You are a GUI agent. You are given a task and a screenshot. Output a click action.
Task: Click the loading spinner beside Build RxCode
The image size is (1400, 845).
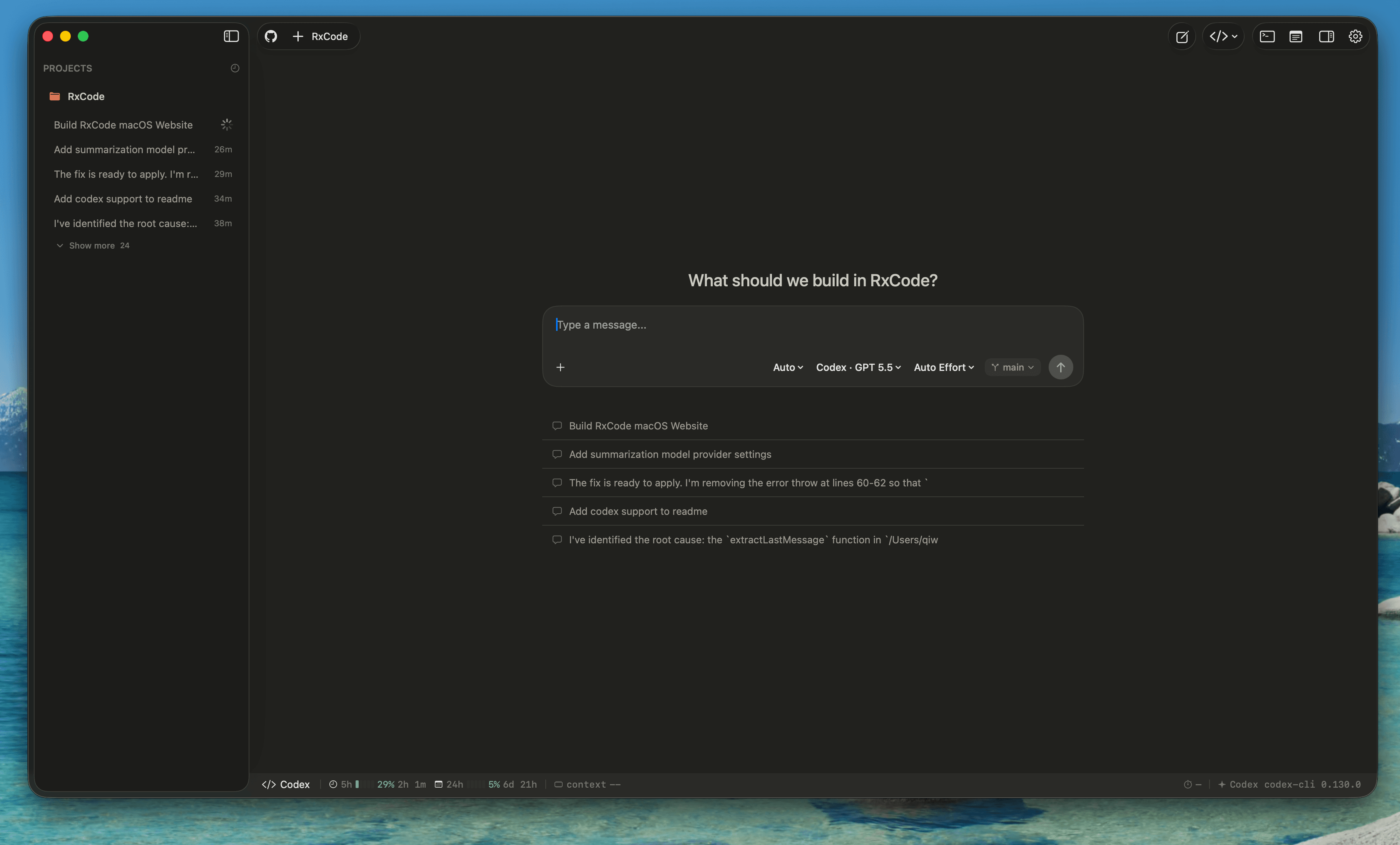(226, 124)
